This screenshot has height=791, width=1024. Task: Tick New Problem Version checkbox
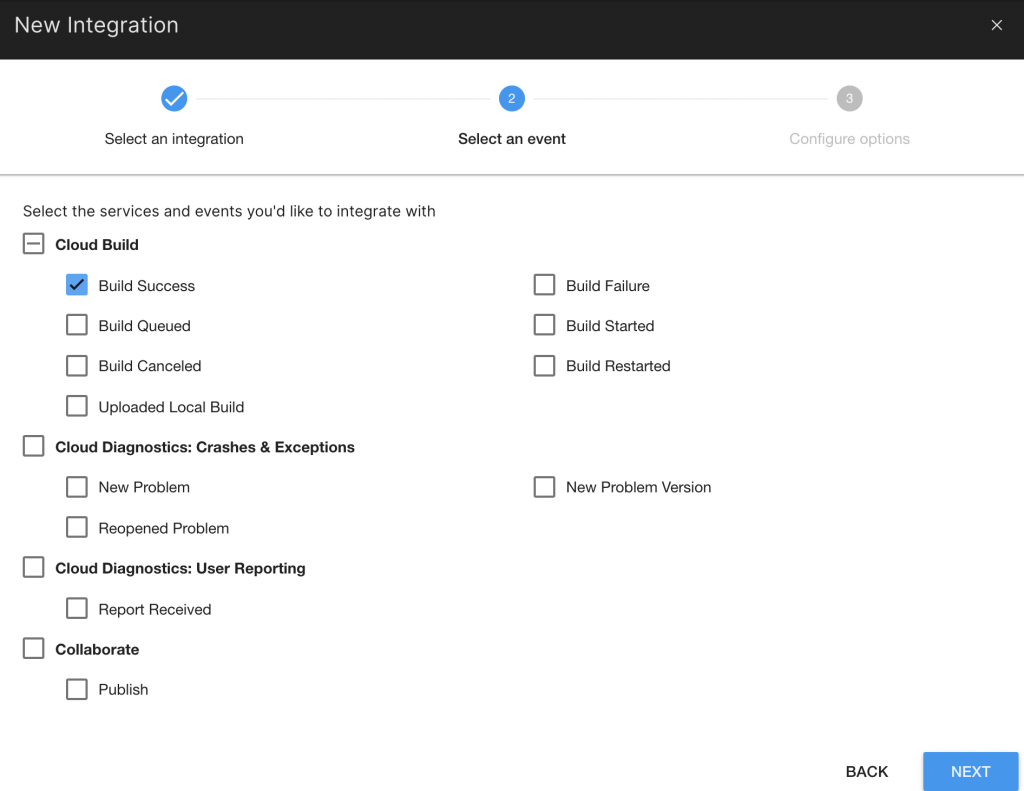pyautogui.click(x=544, y=487)
